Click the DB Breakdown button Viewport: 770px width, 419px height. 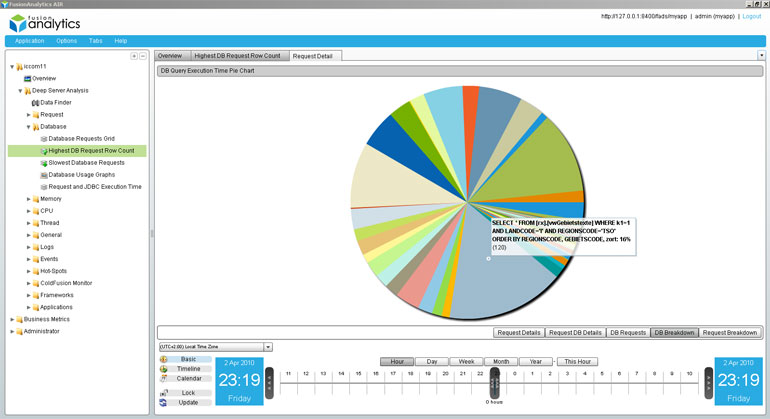(x=674, y=333)
